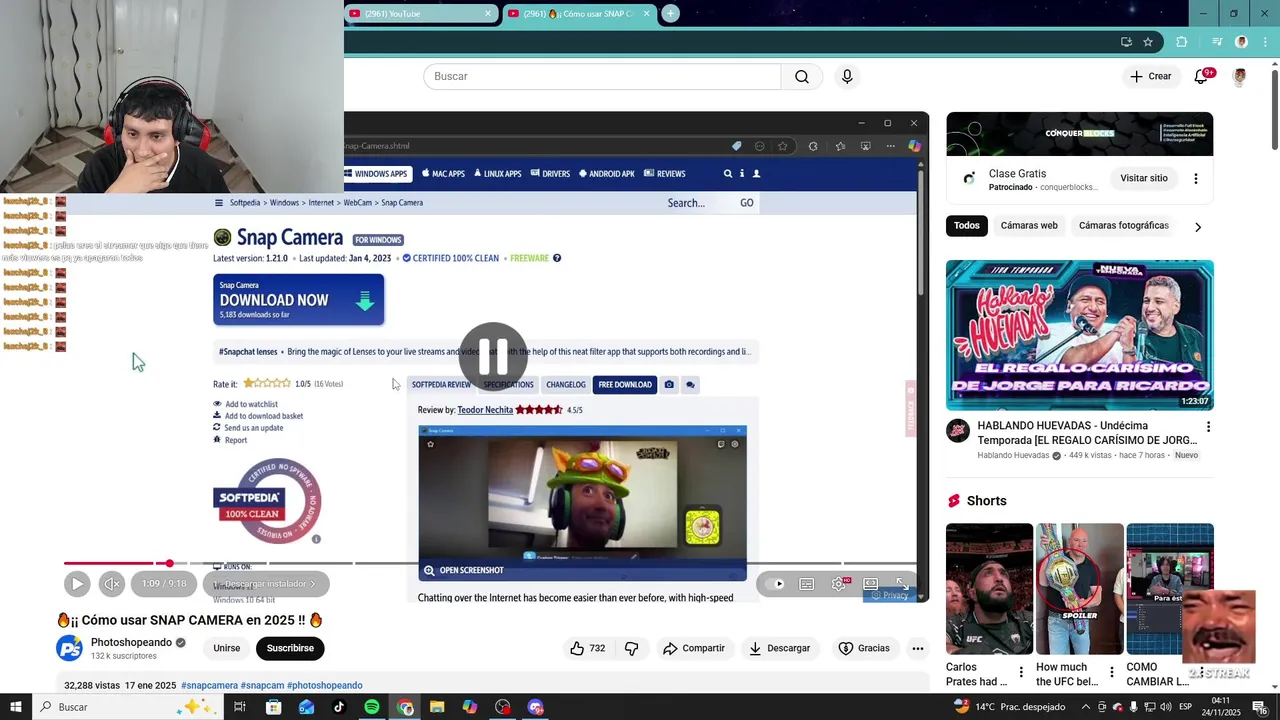Click the Descargar button below the video

[x=779, y=648]
